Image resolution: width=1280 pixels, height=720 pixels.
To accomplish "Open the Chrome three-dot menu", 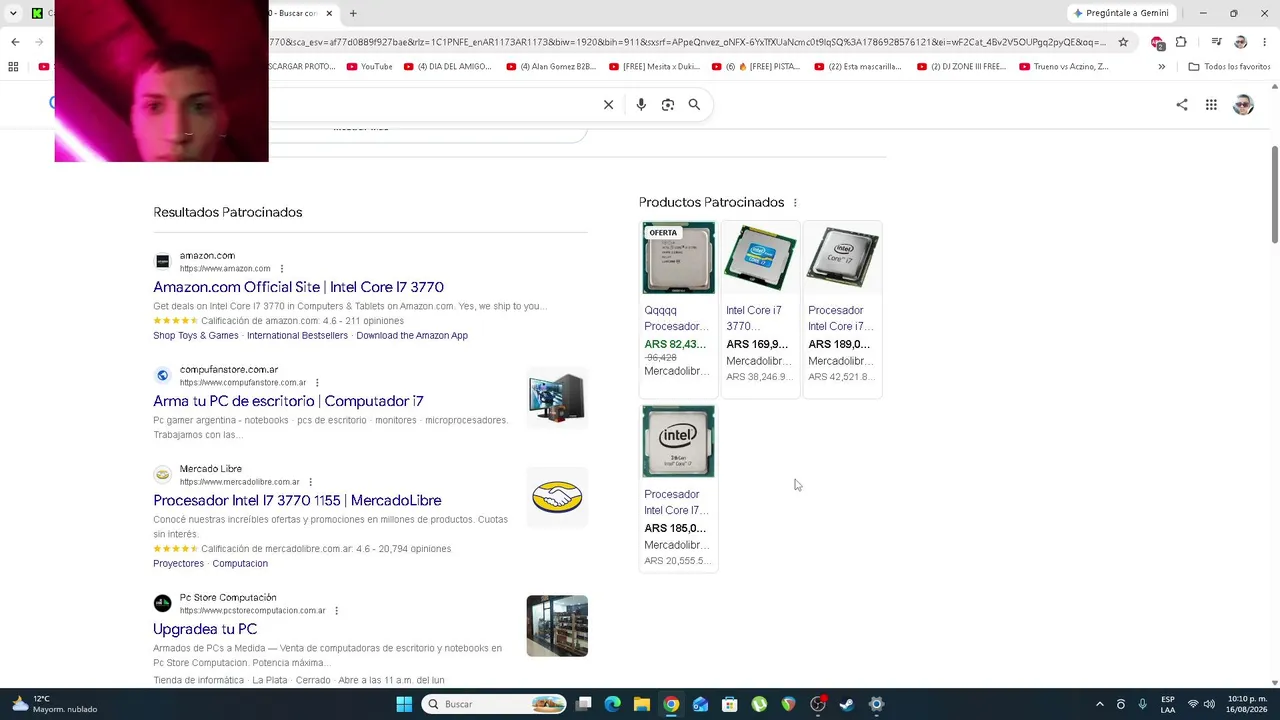I will click(x=1265, y=42).
